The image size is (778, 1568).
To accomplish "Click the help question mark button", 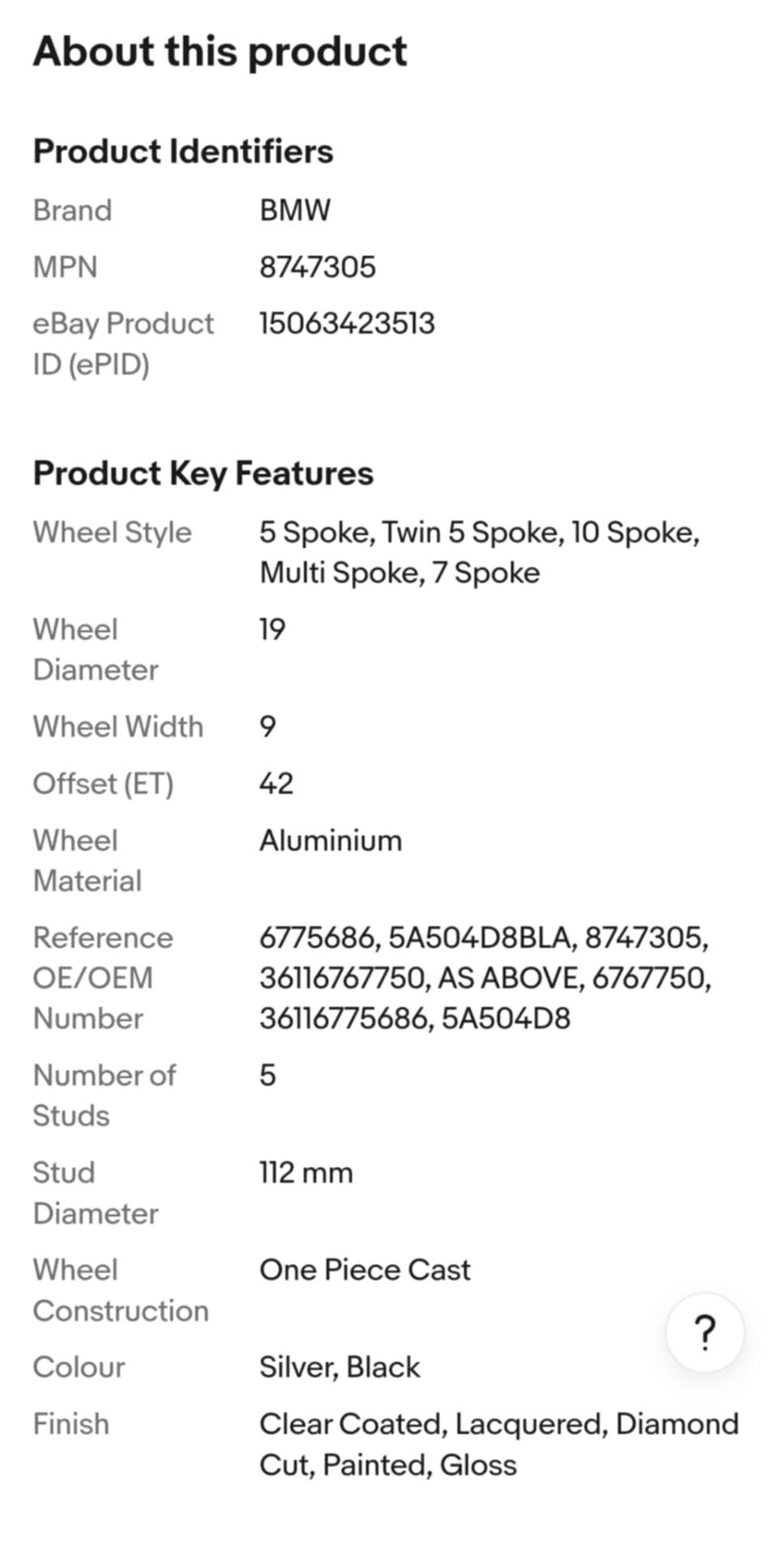I will 704,1332.
